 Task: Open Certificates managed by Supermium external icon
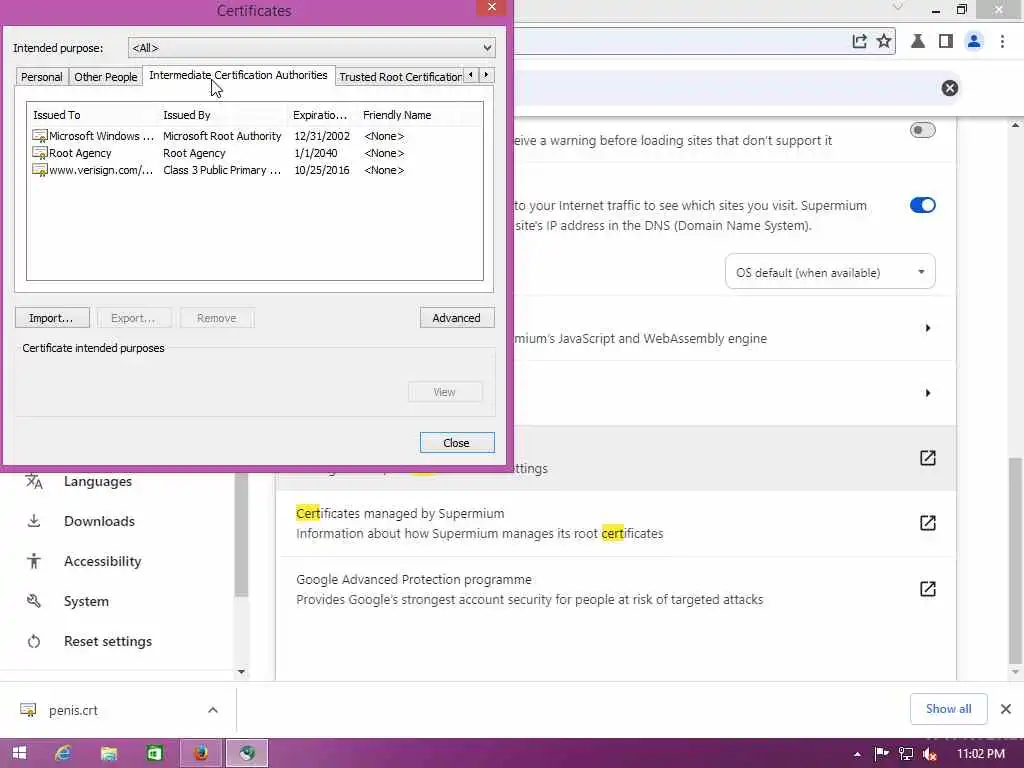(x=927, y=523)
